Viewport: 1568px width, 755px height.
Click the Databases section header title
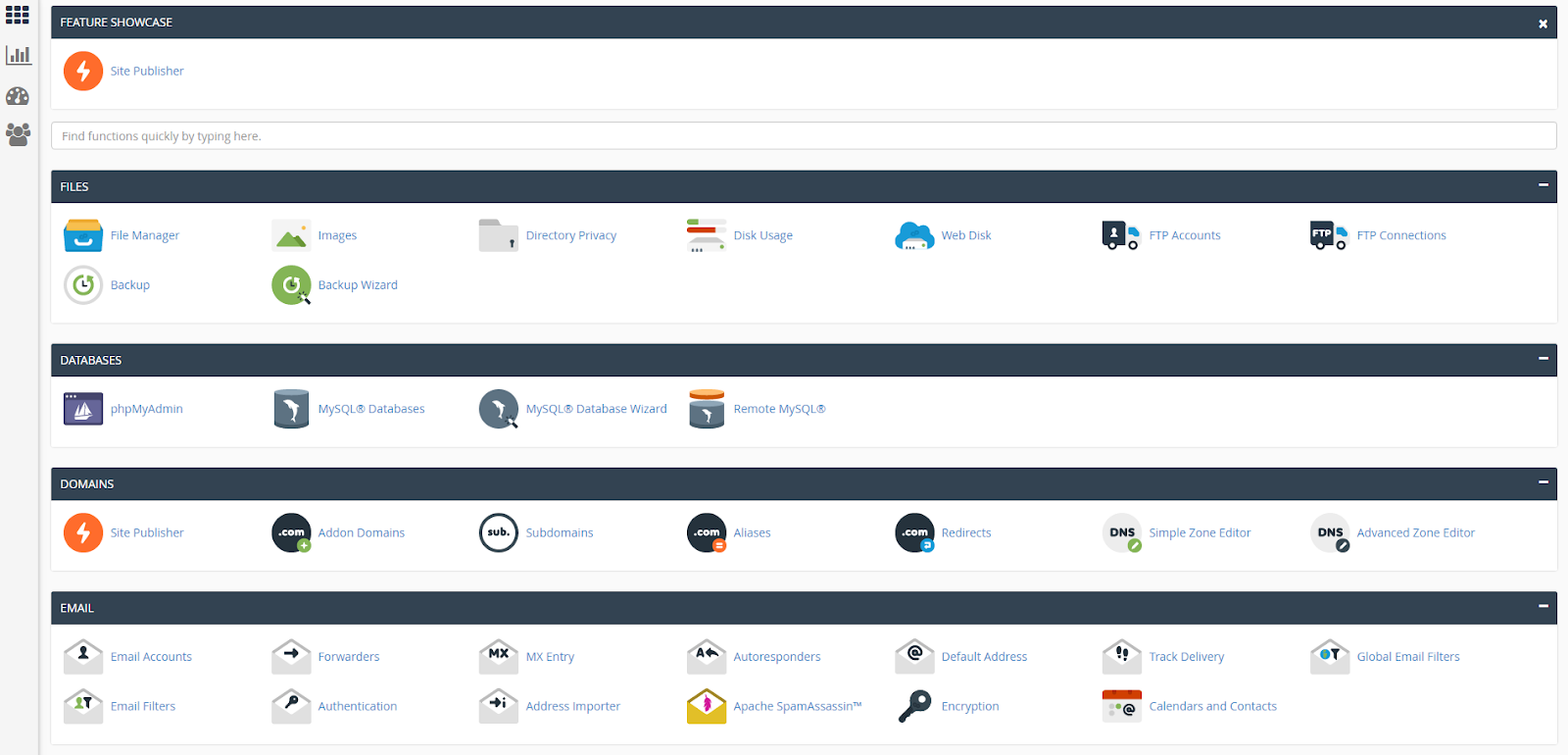(x=91, y=360)
